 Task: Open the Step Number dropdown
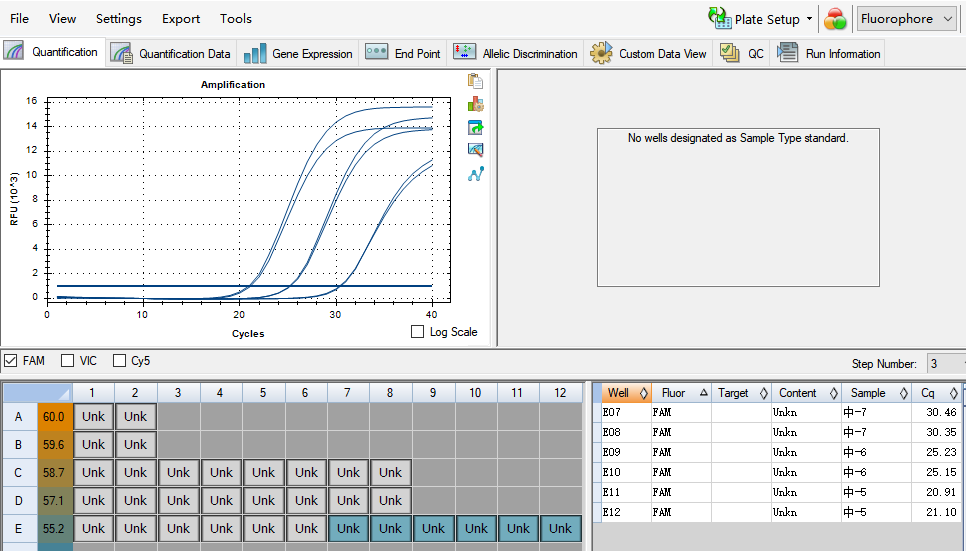pyautogui.click(x=946, y=364)
